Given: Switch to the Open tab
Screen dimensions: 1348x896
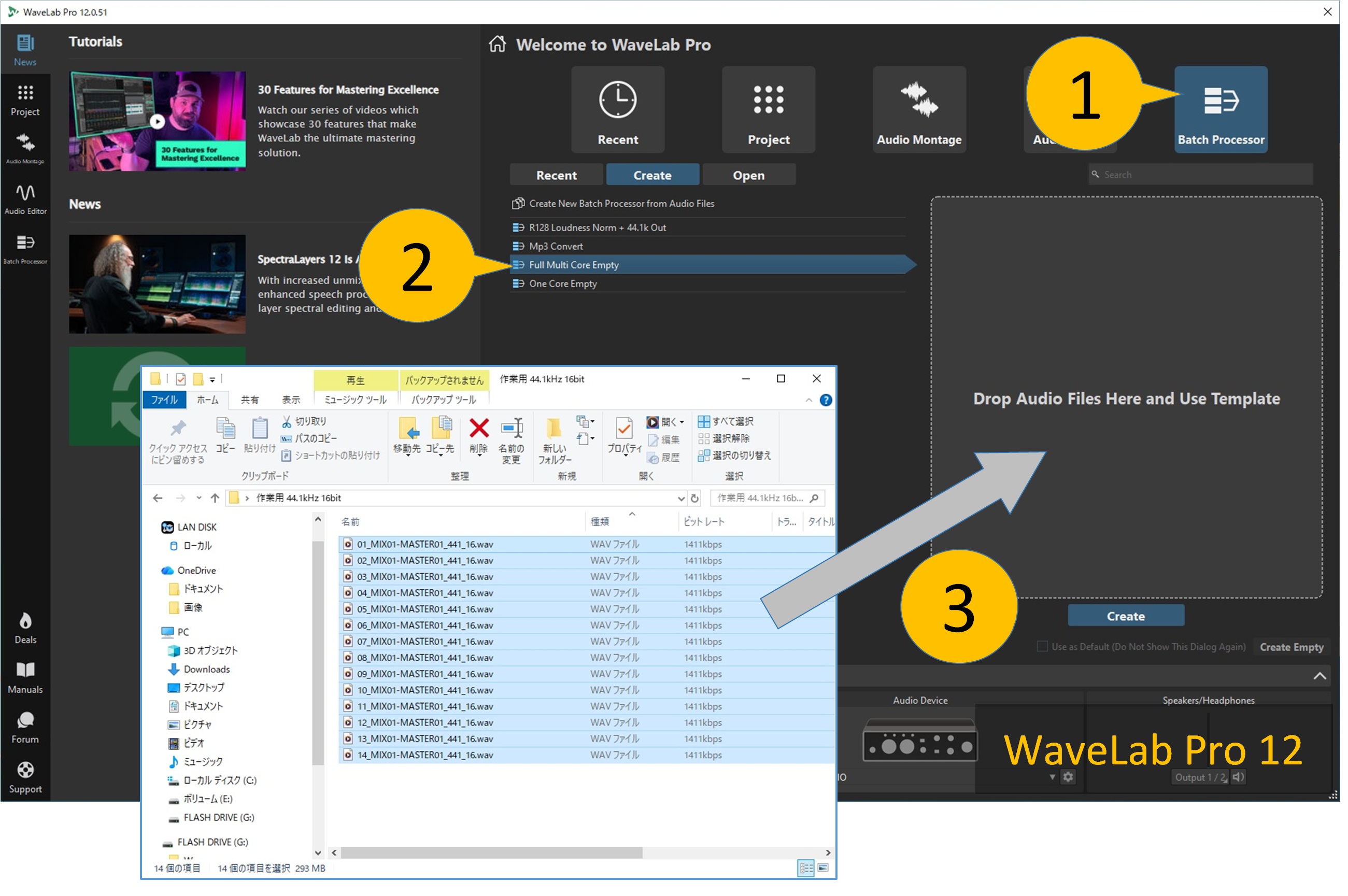Looking at the screenshot, I should (748, 176).
